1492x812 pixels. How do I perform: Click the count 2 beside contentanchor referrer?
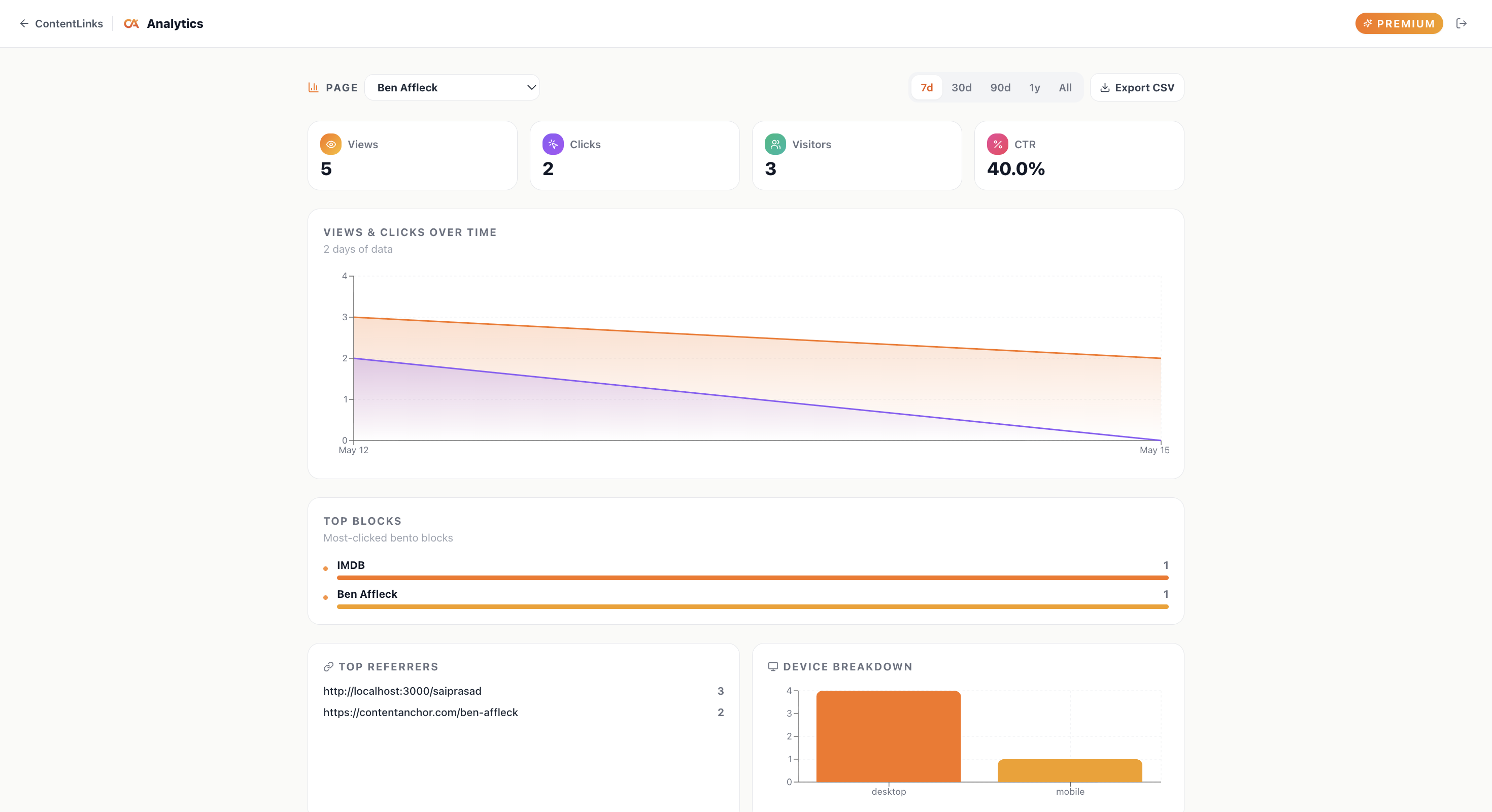pyautogui.click(x=721, y=713)
